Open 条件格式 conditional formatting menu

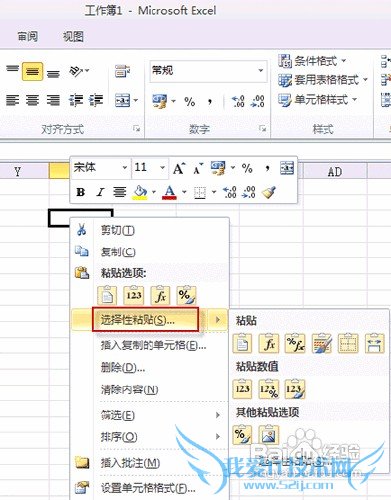312,61
